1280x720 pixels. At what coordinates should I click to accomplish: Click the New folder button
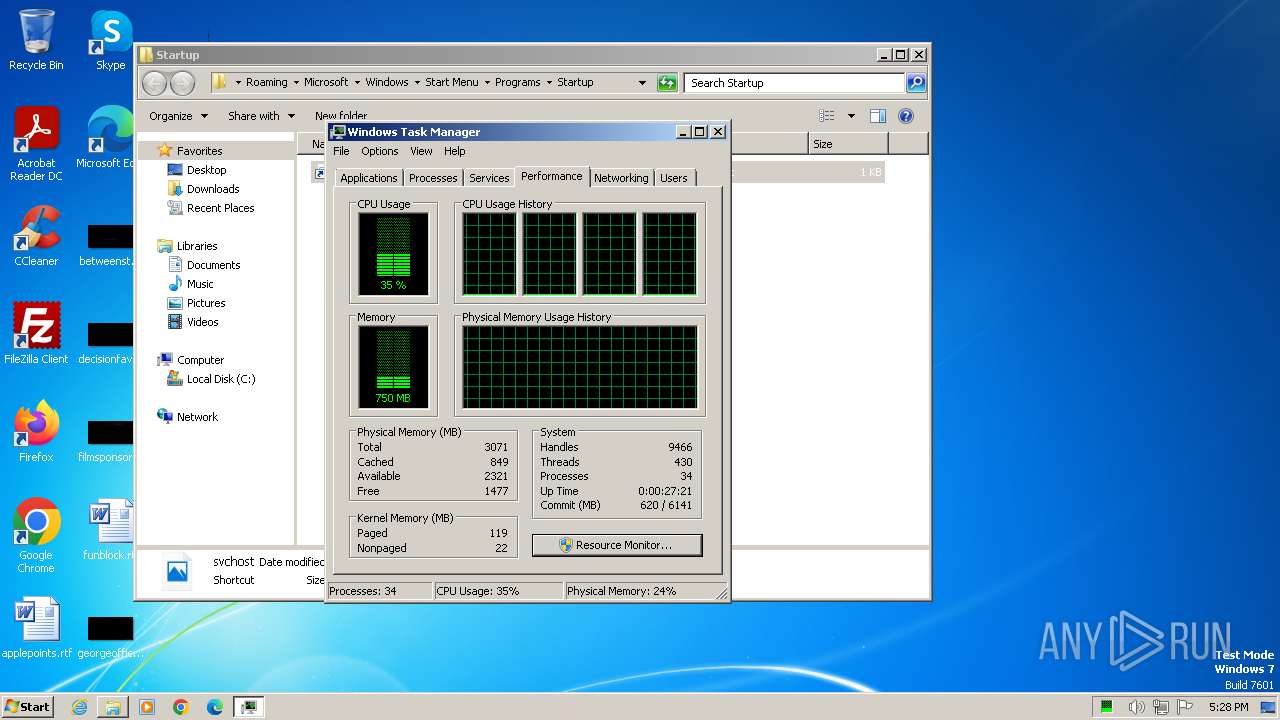[340, 116]
